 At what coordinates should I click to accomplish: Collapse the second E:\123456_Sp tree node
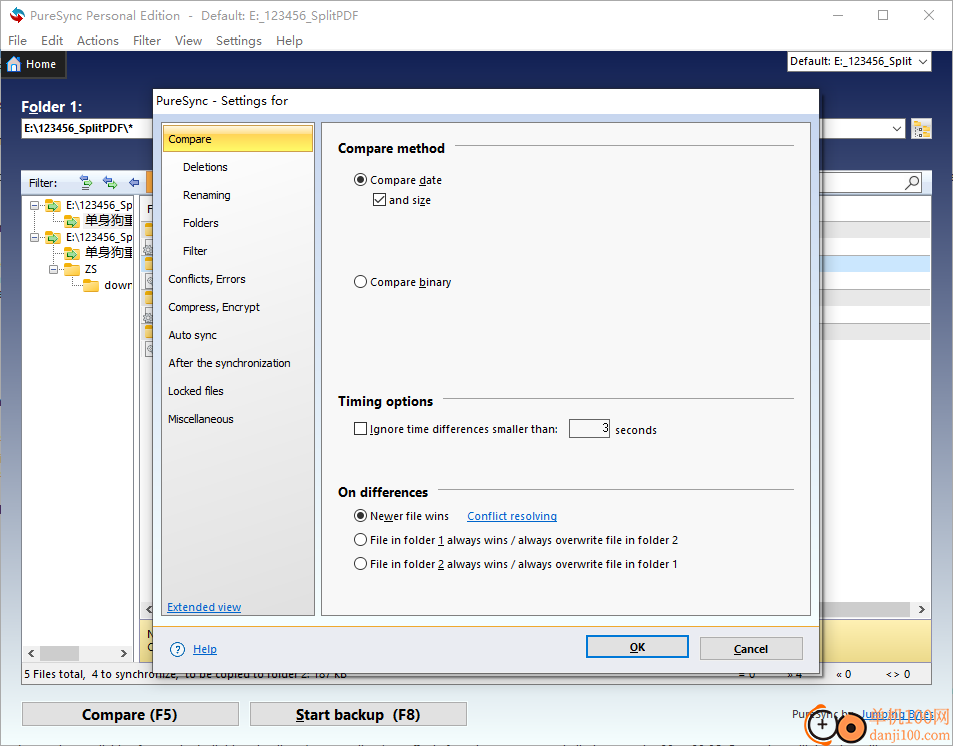coord(35,237)
